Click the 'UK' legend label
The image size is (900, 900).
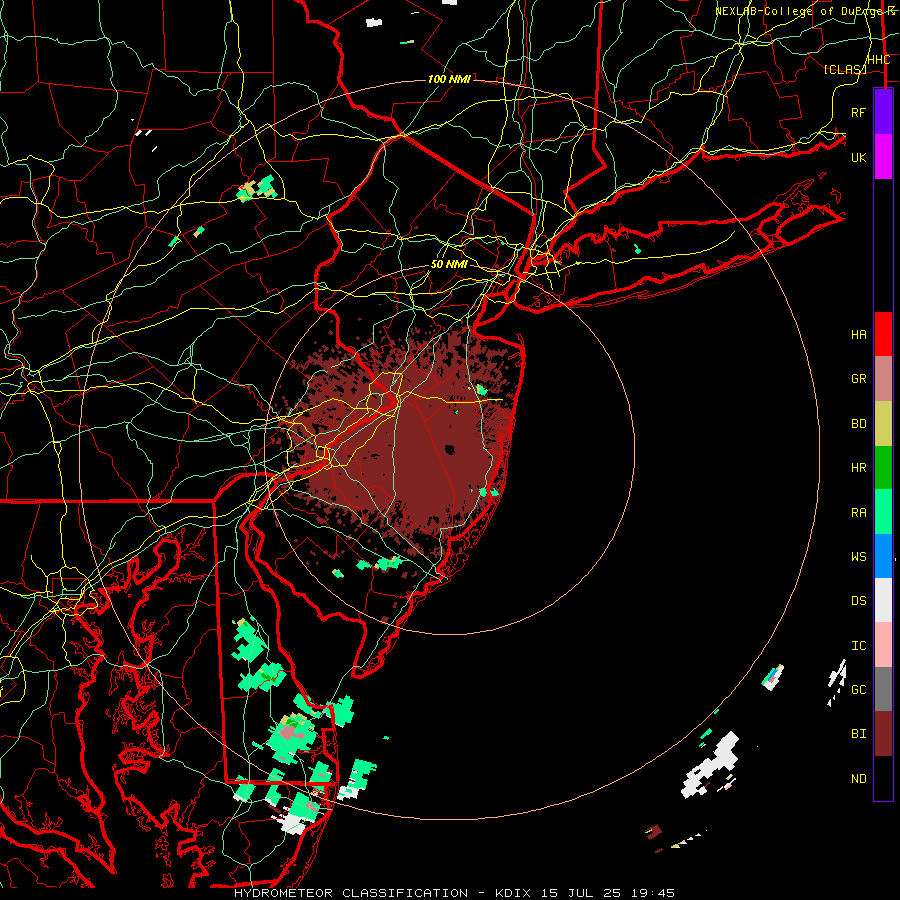tap(859, 157)
